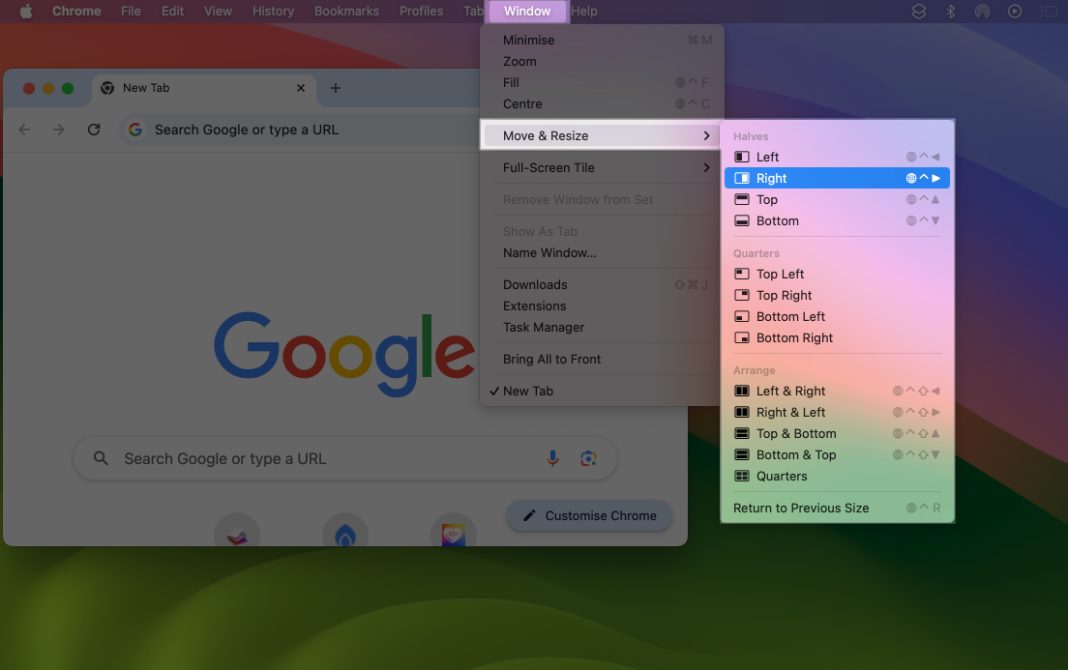The width and height of the screenshot is (1068, 670).
Task: Click the voice search microphone icon
Action: click(x=554, y=458)
